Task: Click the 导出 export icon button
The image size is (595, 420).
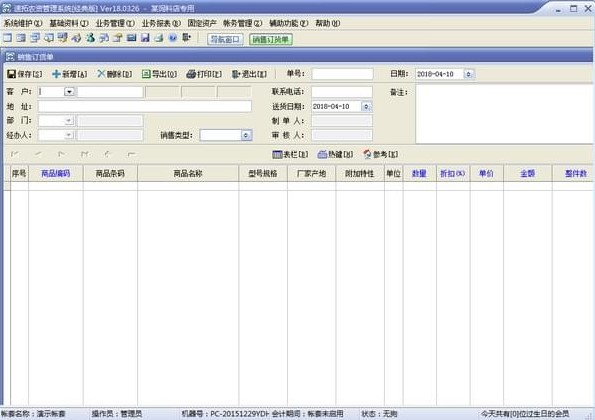Action: pos(159,74)
